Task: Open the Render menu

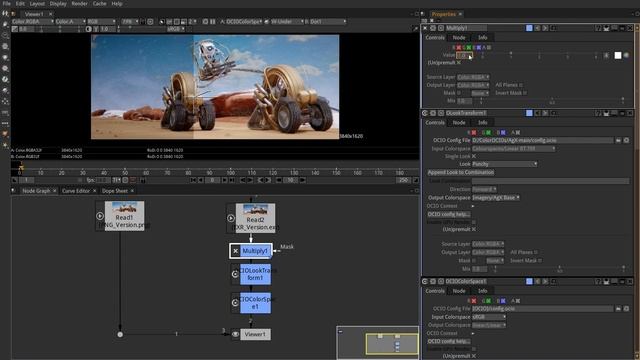Action: (x=79, y=4)
